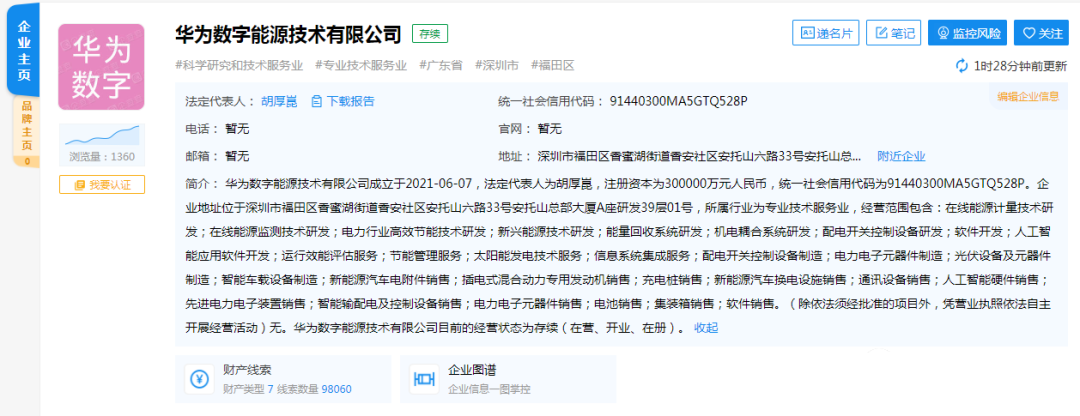The image size is (1080, 416).
Task: Open the 笔记 notes button
Action: tap(893, 34)
